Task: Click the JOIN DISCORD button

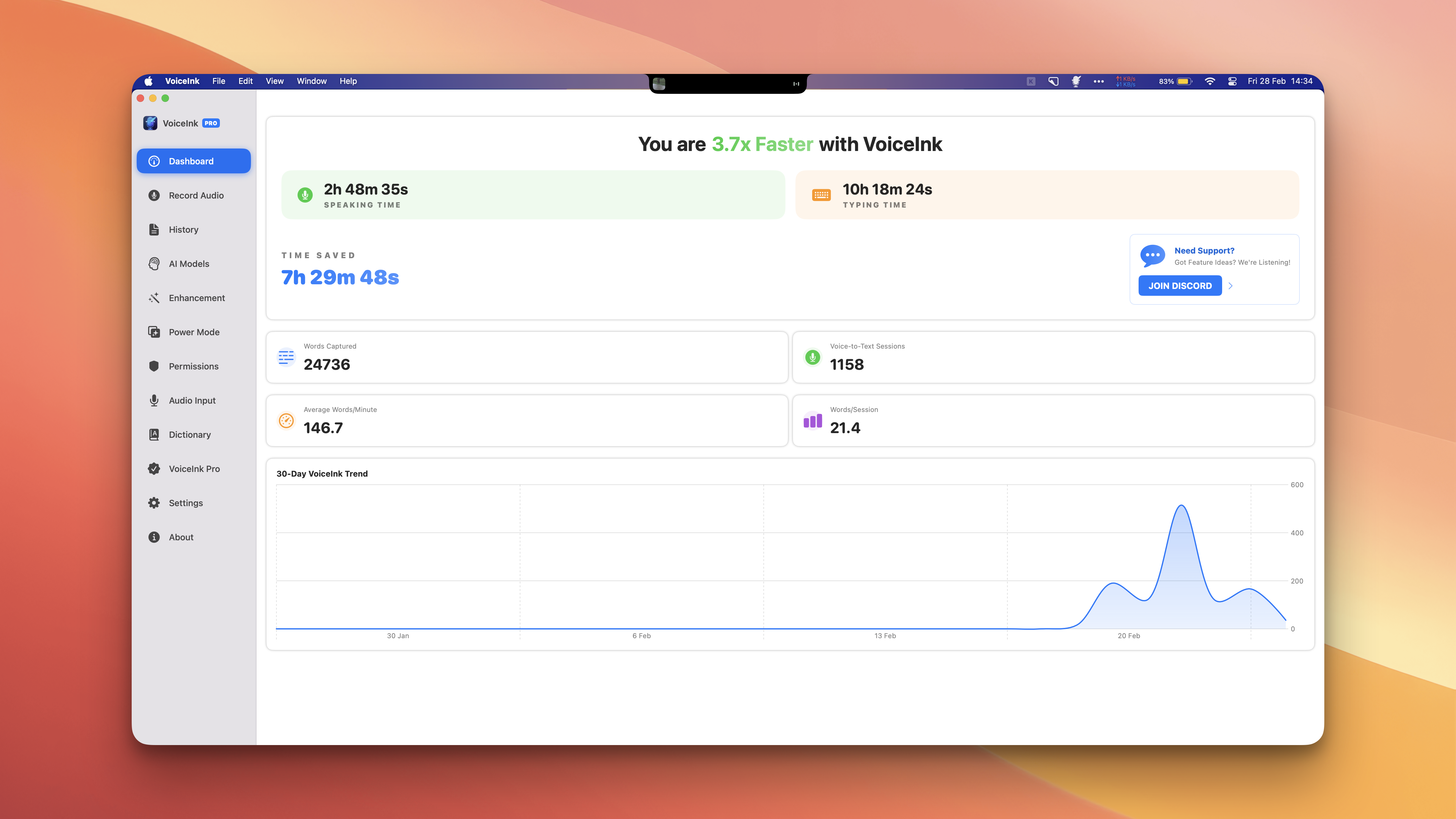Action: click(1180, 286)
